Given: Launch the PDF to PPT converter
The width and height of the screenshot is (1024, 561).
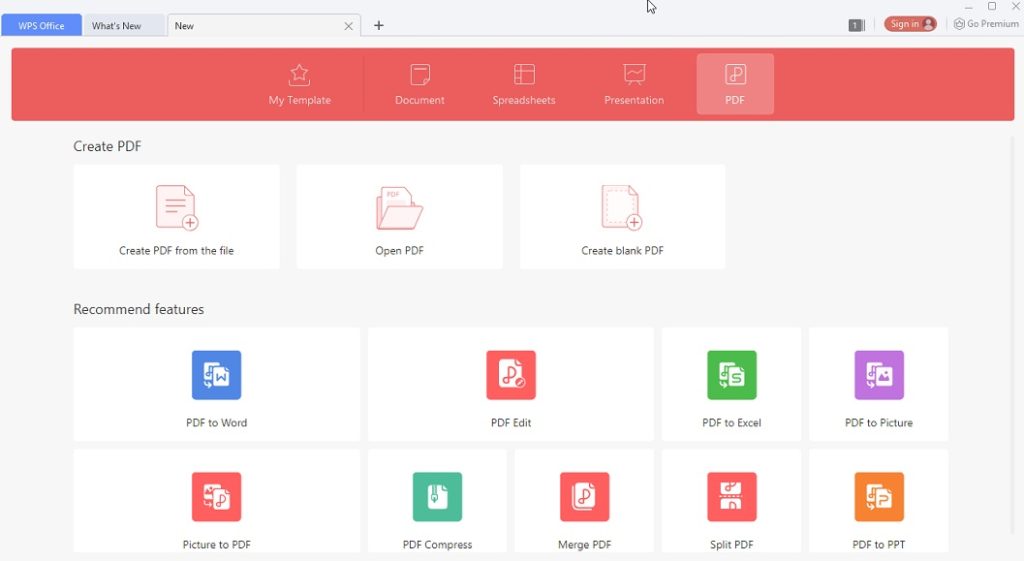Looking at the screenshot, I should point(878,497).
